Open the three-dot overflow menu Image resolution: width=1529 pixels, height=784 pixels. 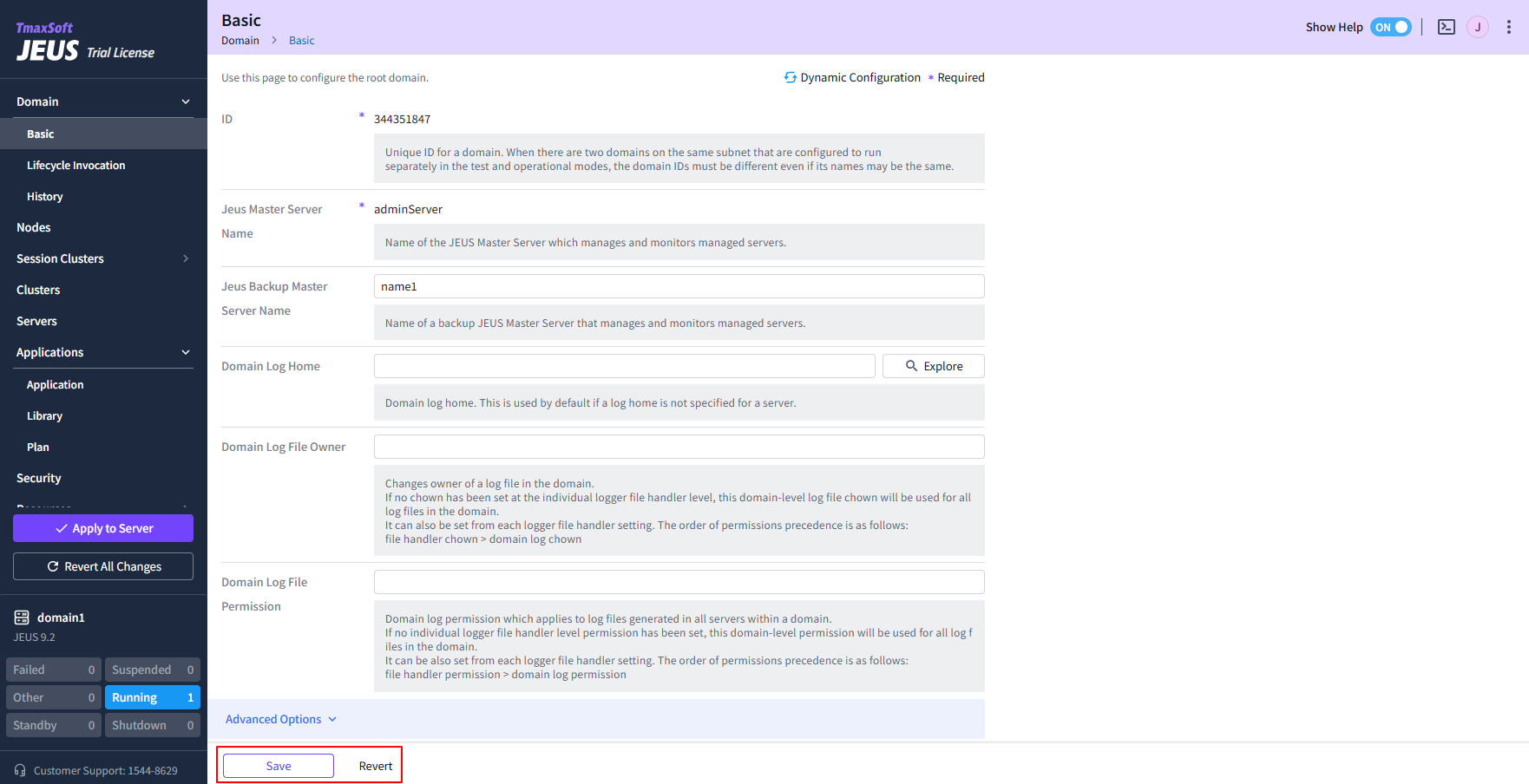[1508, 27]
